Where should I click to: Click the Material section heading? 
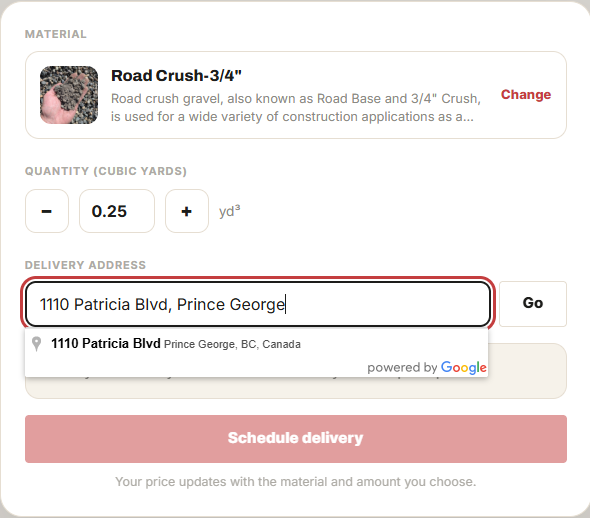[56, 34]
